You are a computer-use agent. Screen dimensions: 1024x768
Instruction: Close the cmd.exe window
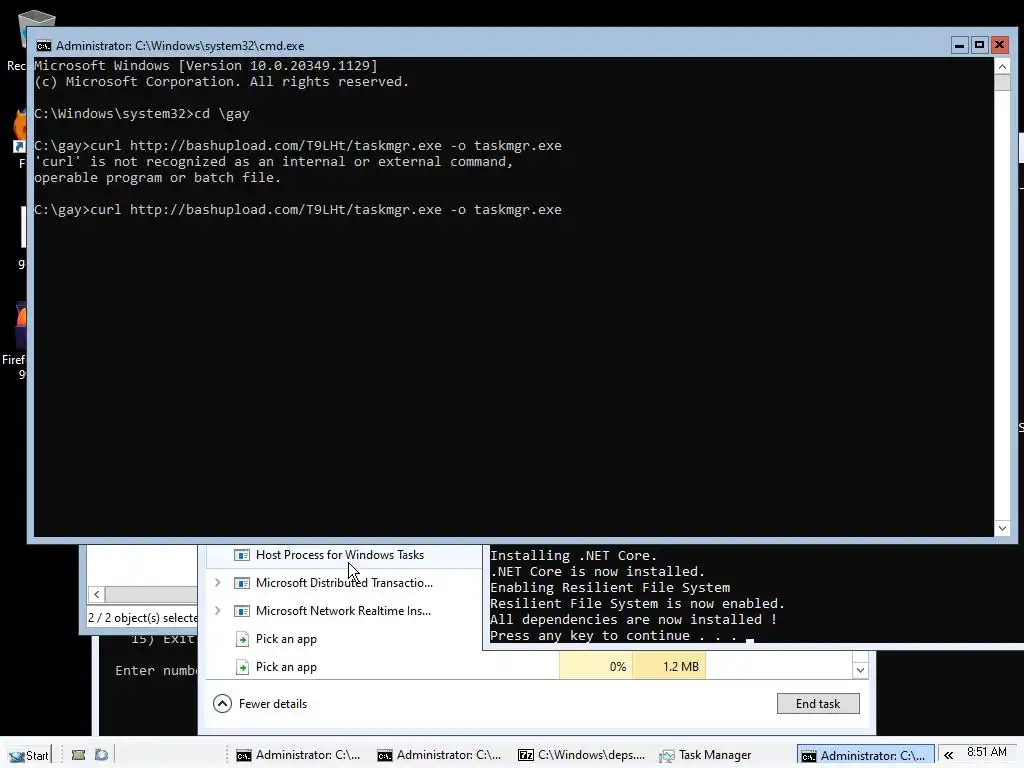click(999, 45)
